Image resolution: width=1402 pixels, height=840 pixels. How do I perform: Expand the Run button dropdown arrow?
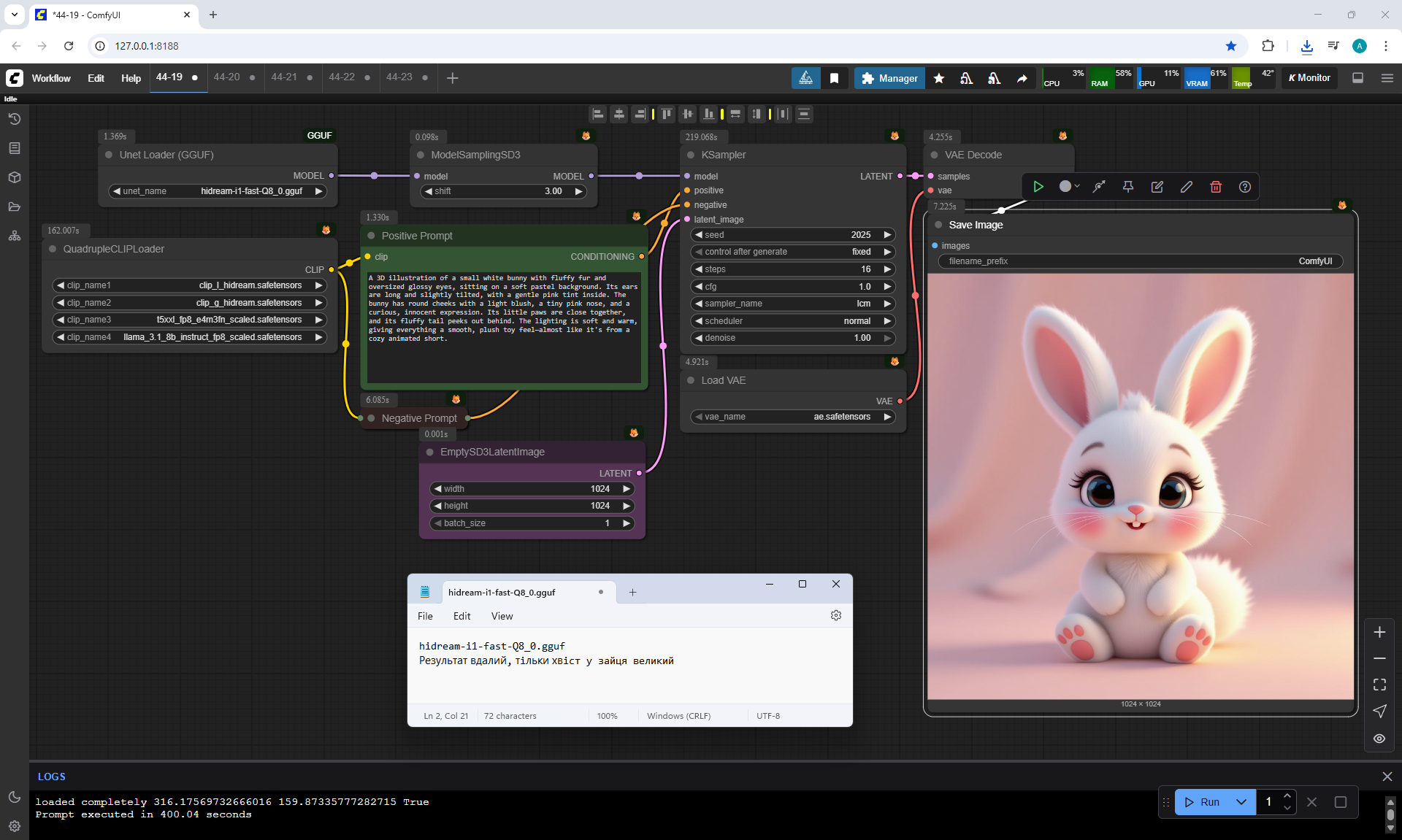pyautogui.click(x=1241, y=802)
